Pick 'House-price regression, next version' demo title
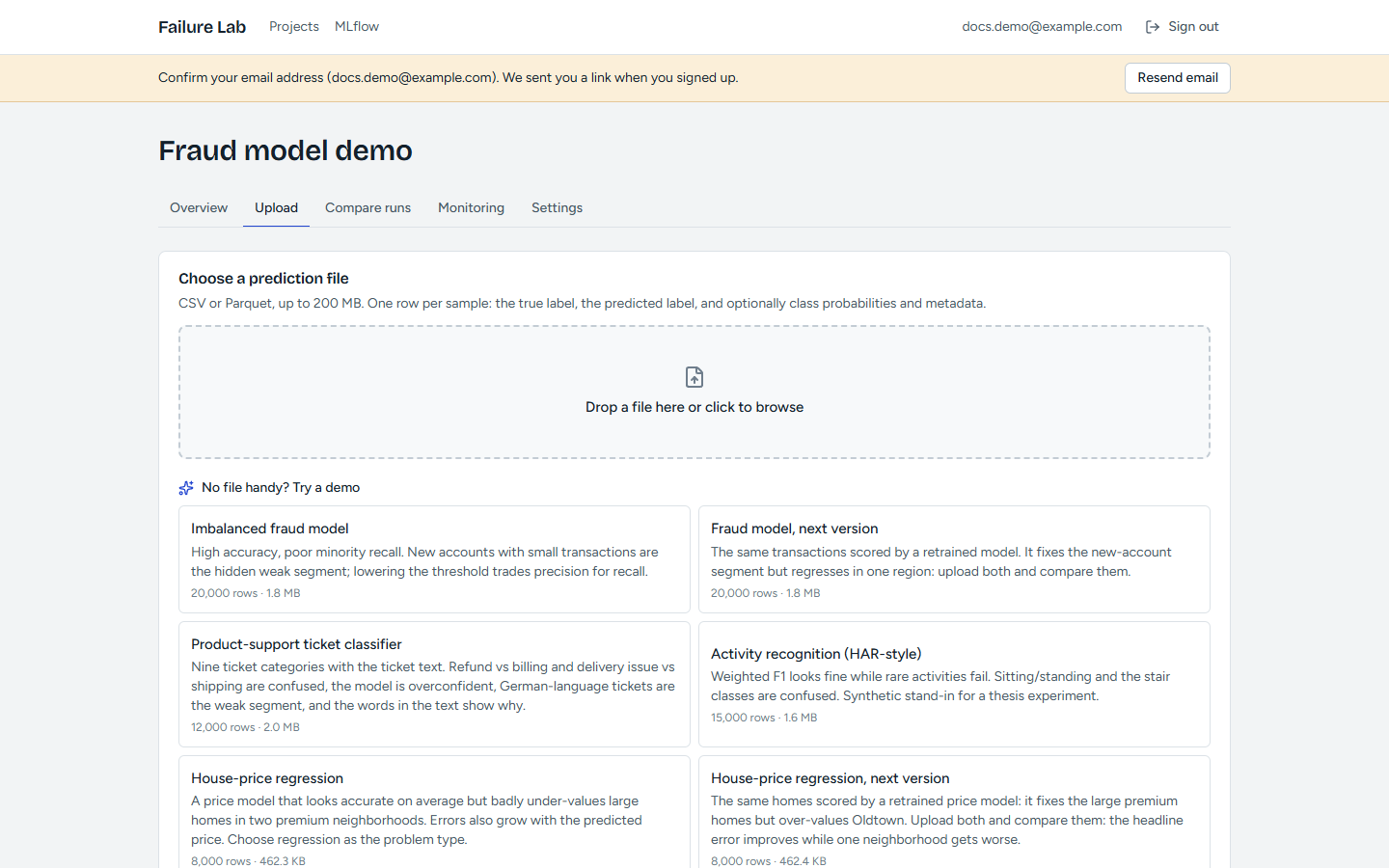Screen dimensions: 1389x868 (830, 778)
